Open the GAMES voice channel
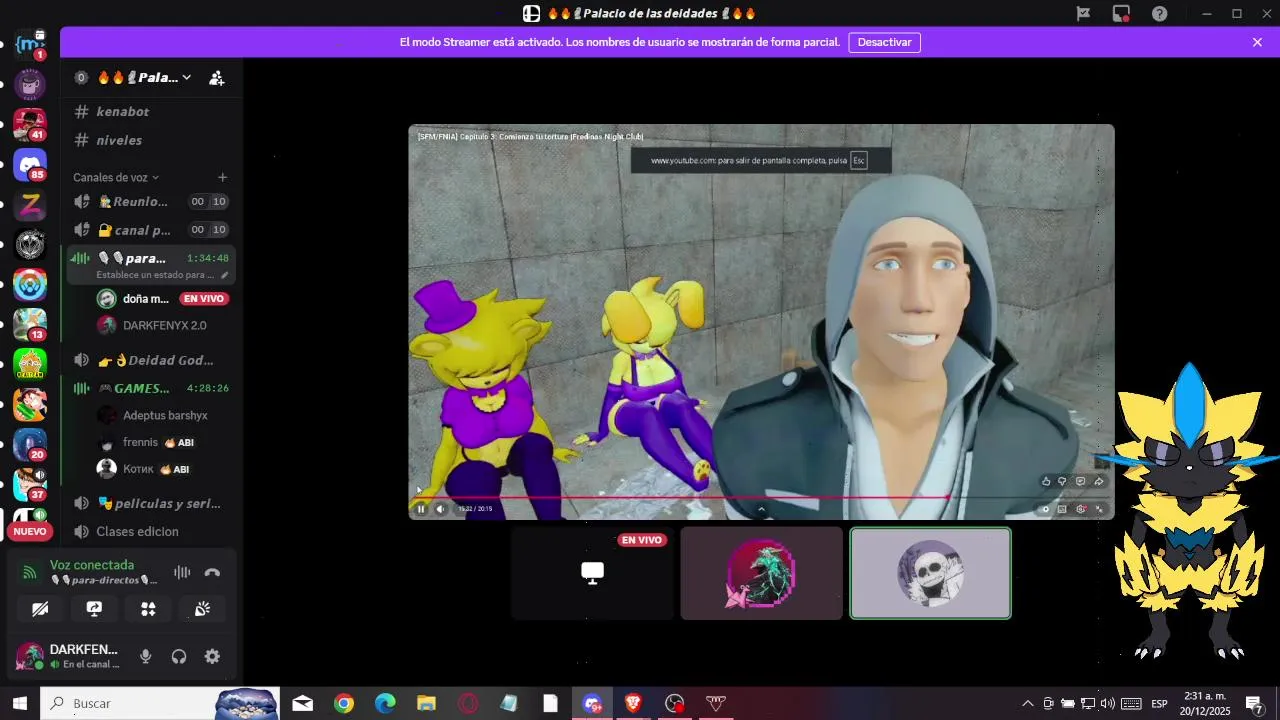The width and height of the screenshot is (1280, 720). click(150, 388)
